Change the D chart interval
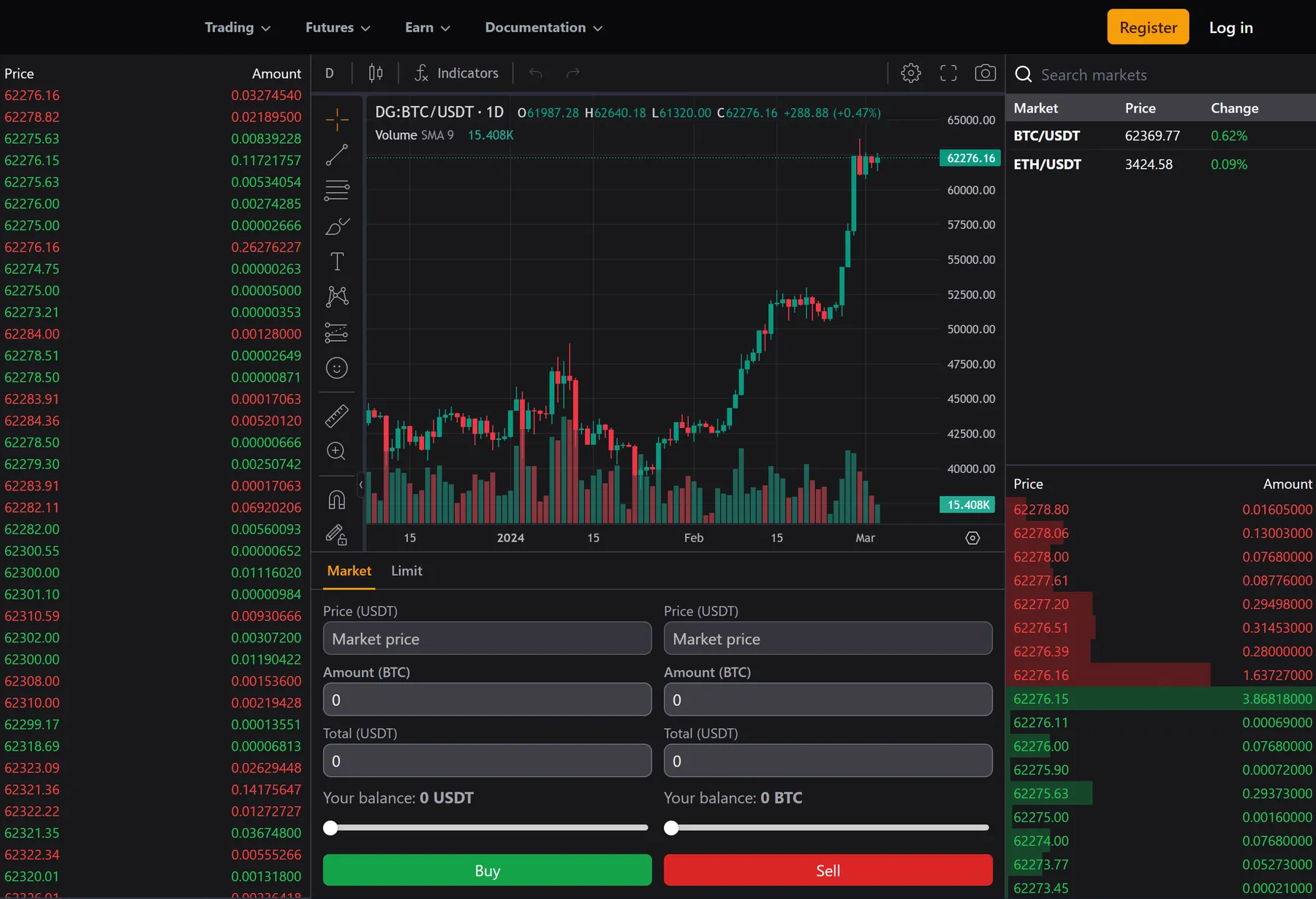 [x=330, y=73]
